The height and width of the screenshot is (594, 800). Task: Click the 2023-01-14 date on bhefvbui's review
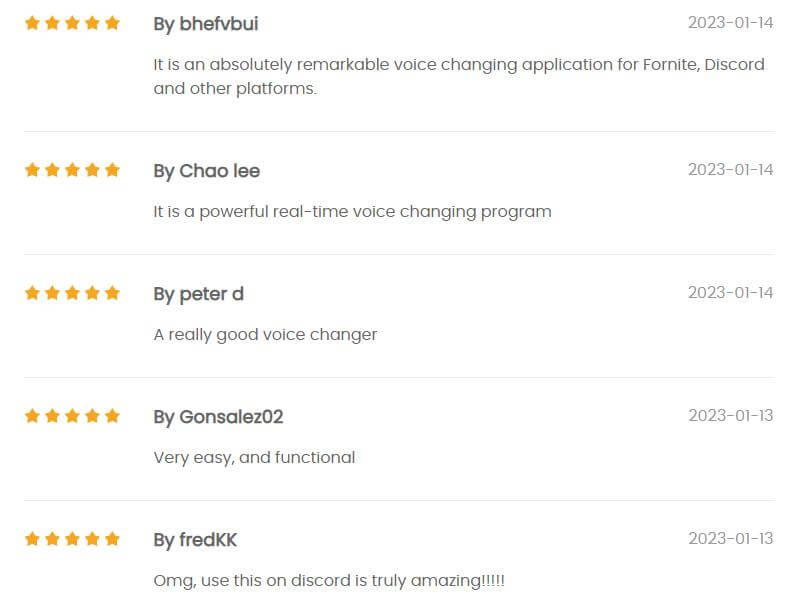pyautogui.click(x=730, y=23)
